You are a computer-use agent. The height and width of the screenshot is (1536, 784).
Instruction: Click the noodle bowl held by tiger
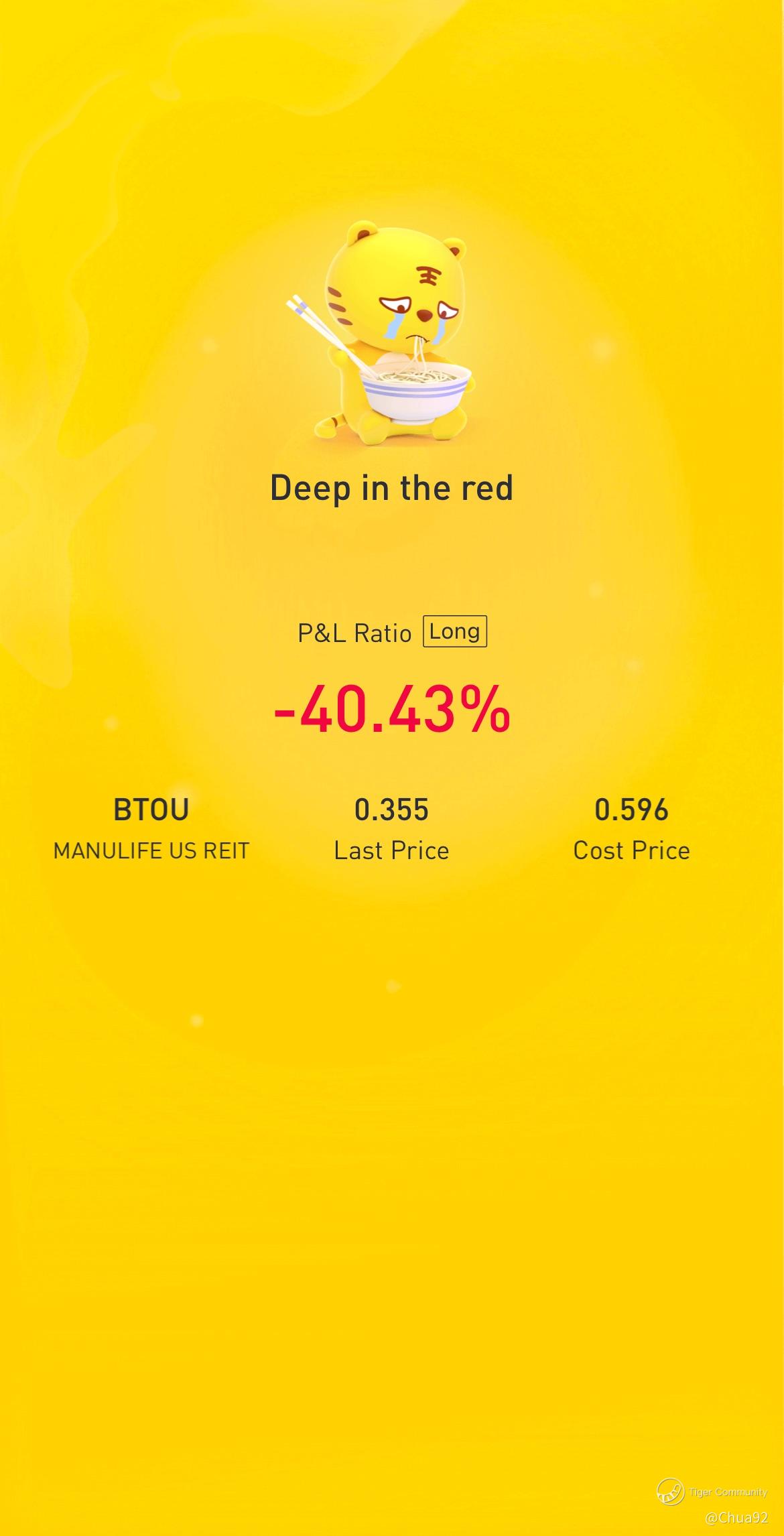coord(415,392)
